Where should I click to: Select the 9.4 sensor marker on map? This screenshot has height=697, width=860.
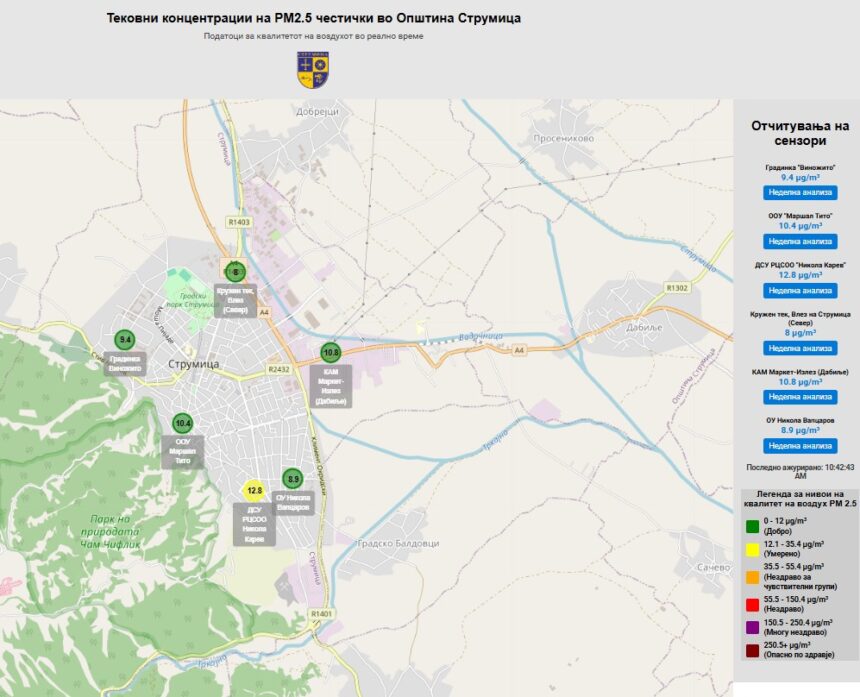[x=125, y=340]
